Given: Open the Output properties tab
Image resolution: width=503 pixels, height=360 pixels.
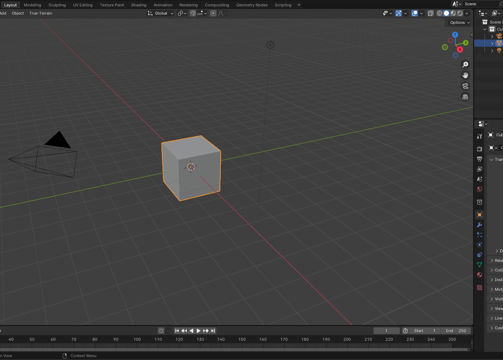Looking at the screenshot, I should tap(479, 159).
